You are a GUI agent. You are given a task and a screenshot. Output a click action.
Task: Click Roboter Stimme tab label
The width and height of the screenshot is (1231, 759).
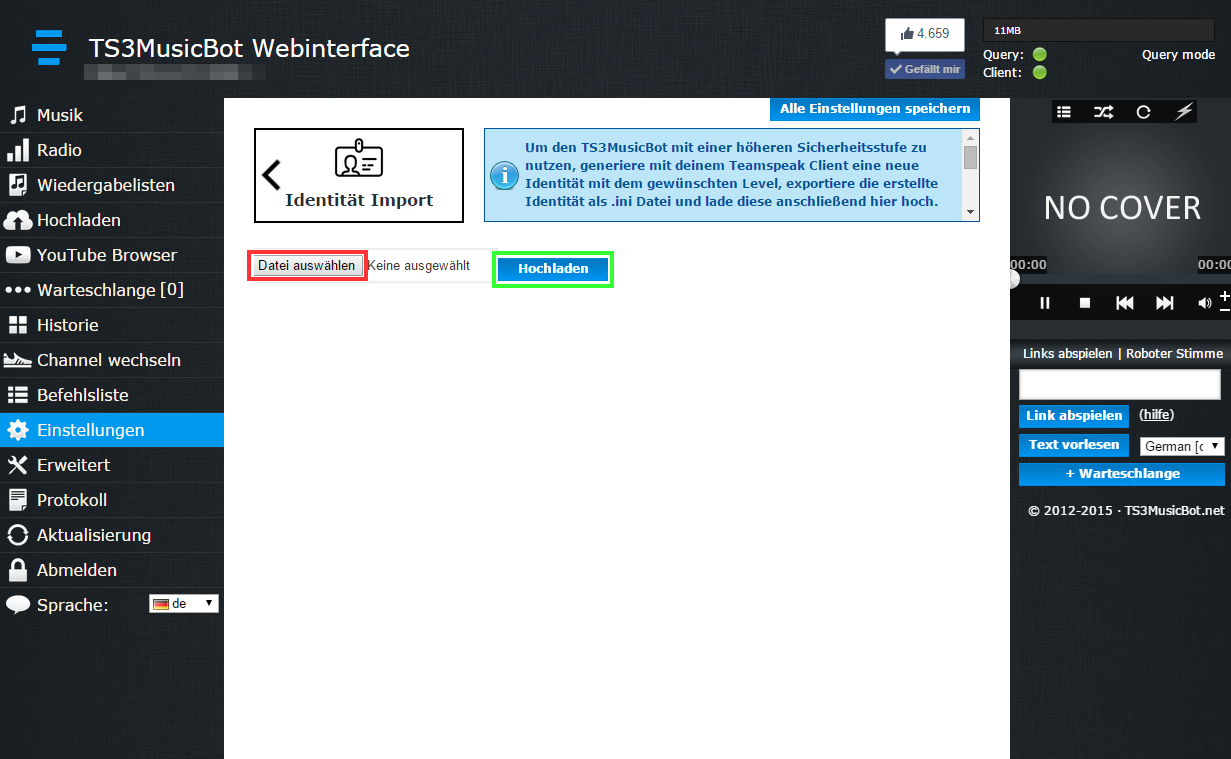tap(1174, 354)
